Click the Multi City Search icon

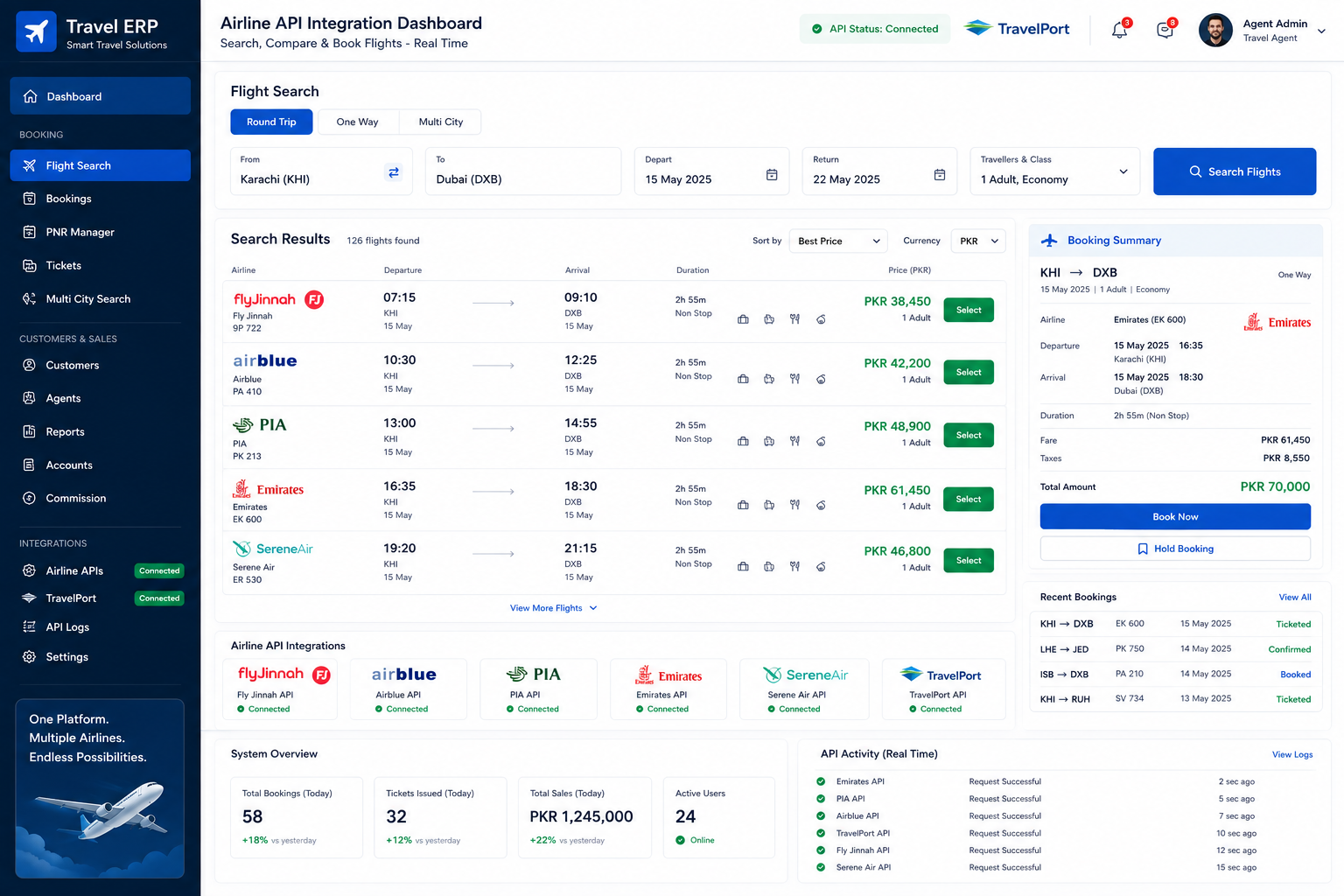[x=29, y=298]
